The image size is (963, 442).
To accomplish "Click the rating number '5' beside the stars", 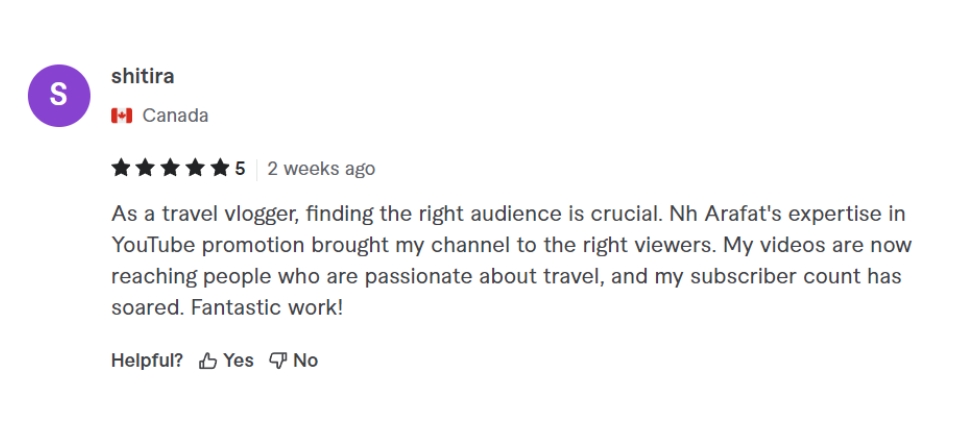I will 240,169.
